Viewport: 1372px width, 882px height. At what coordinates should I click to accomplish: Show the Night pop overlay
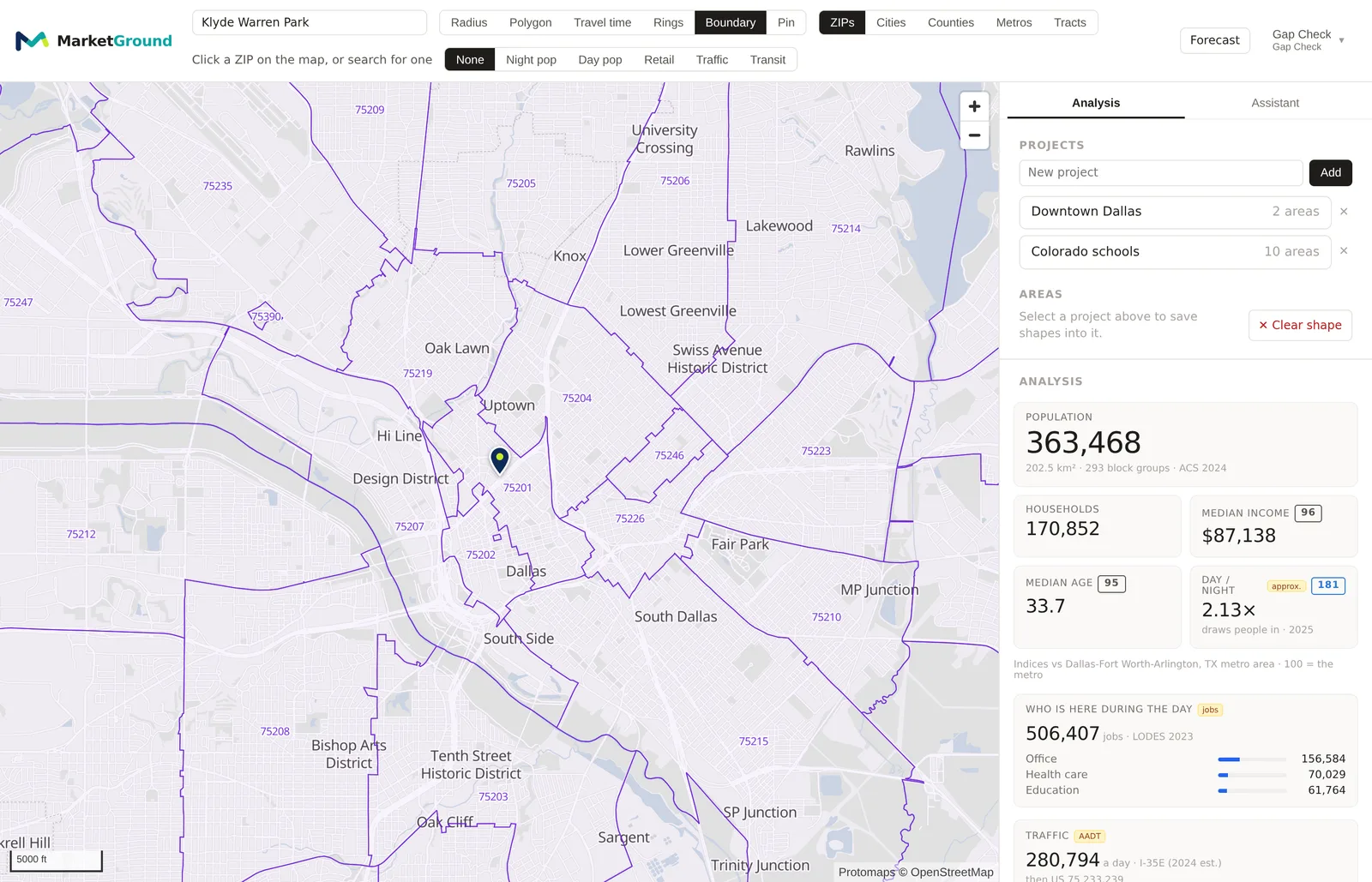(x=531, y=59)
